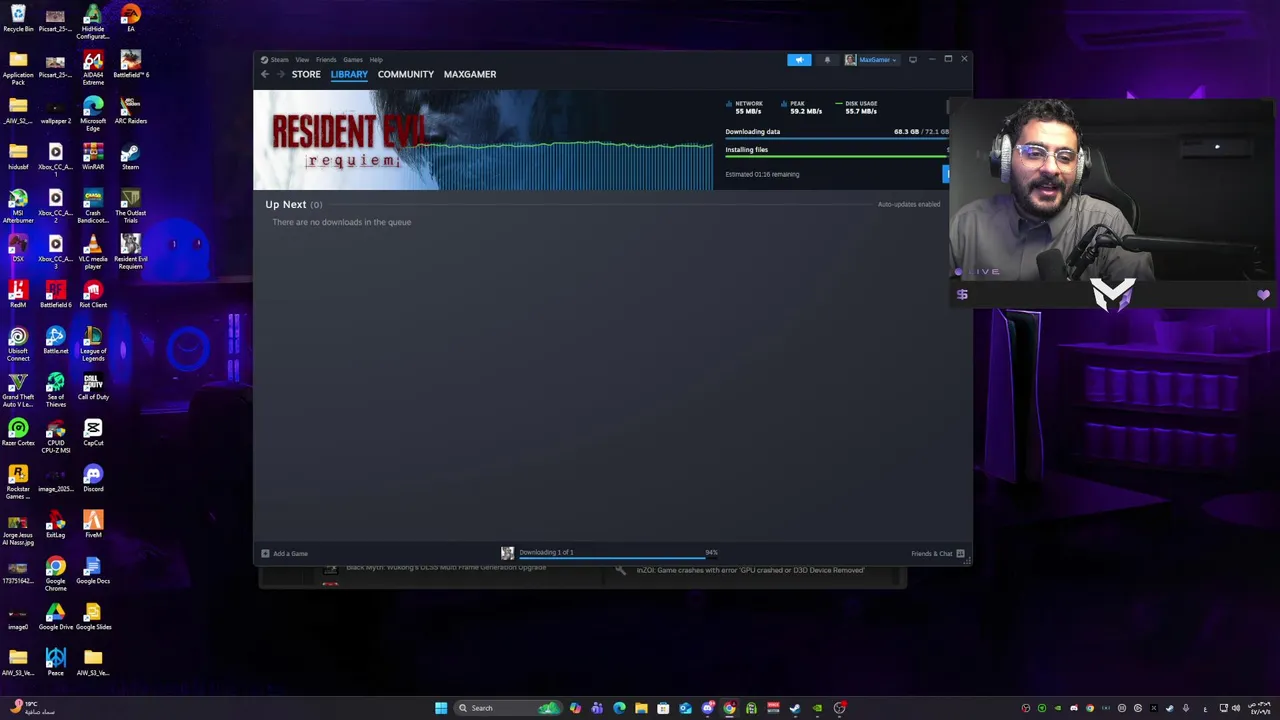Open WinRAR desktop shortcut
Screen dimensions: 1280x720
(x=93, y=157)
